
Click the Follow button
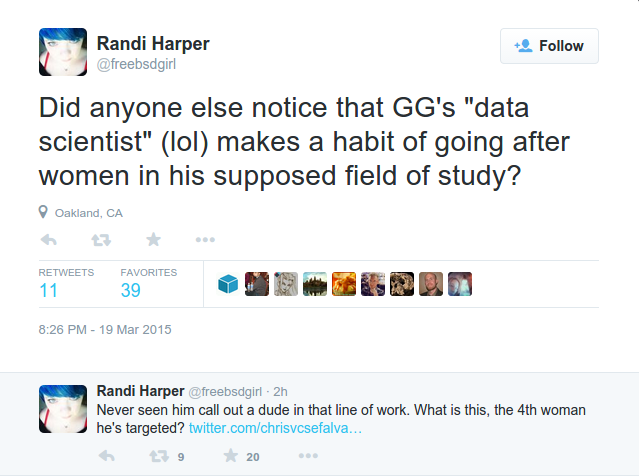tap(549, 46)
